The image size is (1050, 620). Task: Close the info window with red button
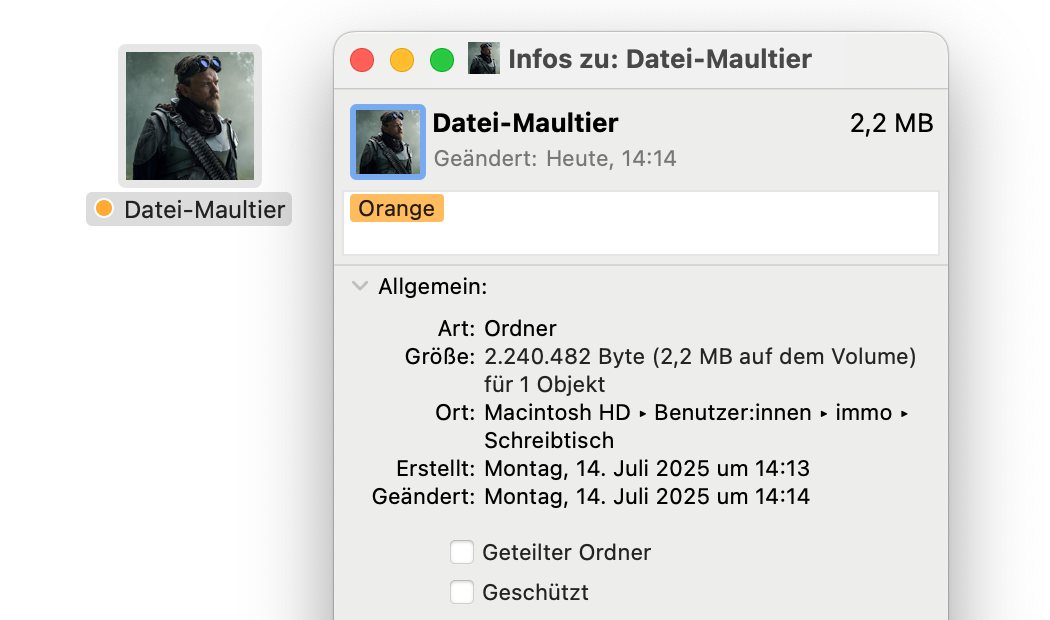[362, 60]
